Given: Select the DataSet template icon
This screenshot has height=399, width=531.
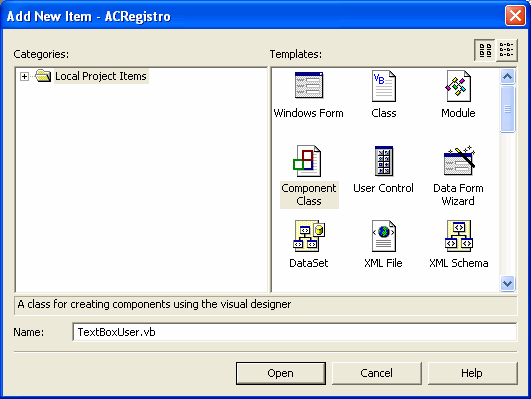Looking at the screenshot, I should 309,236.
